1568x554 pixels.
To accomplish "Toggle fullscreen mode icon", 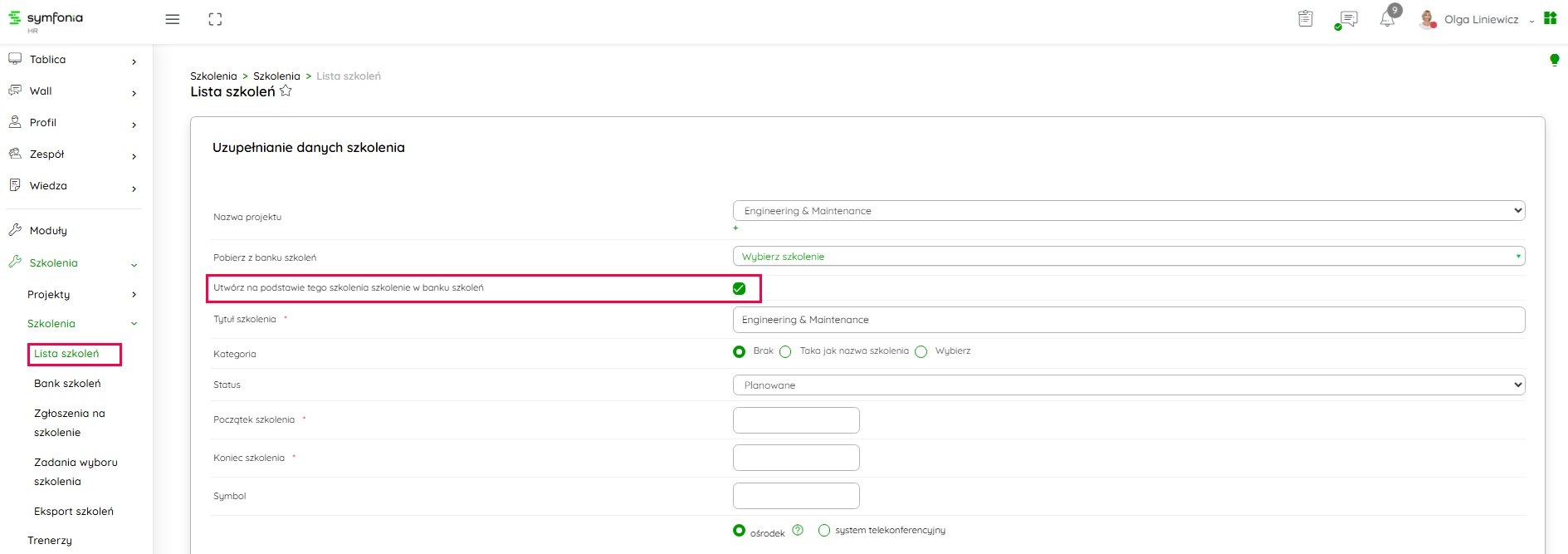I will tap(215, 19).
